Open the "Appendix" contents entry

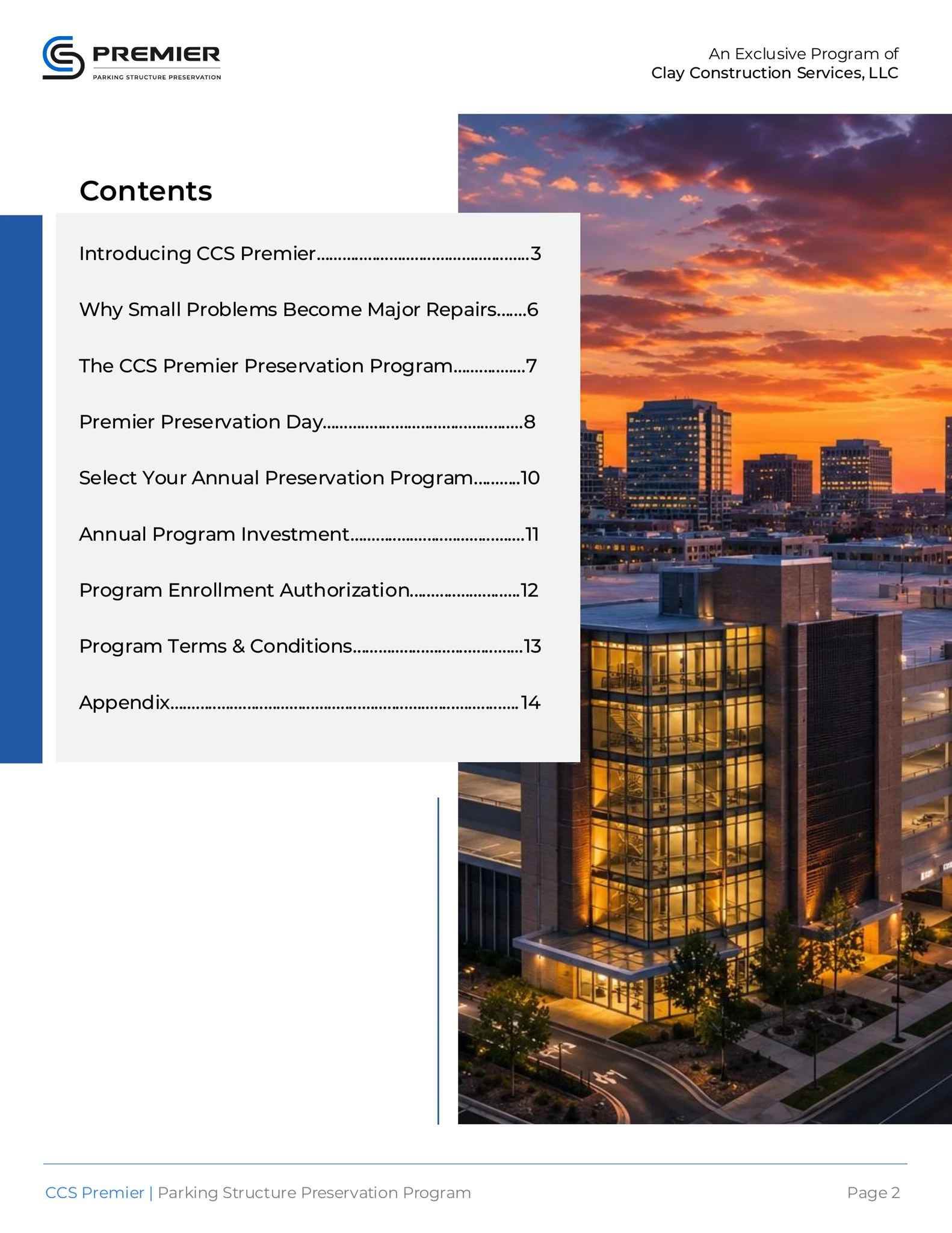pos(310,702)
